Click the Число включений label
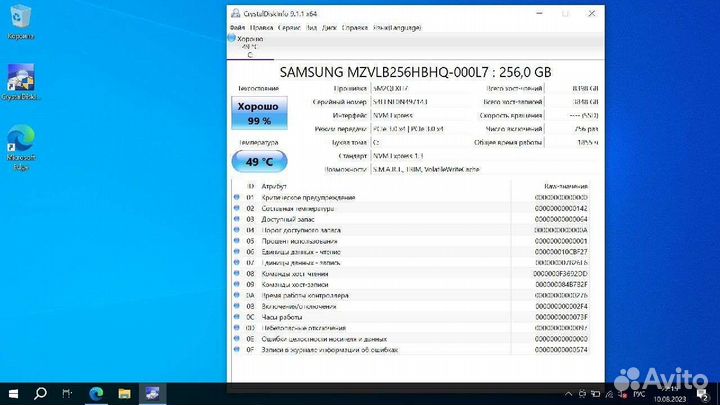This screenshot has height=405, width=720. [514, 129]
